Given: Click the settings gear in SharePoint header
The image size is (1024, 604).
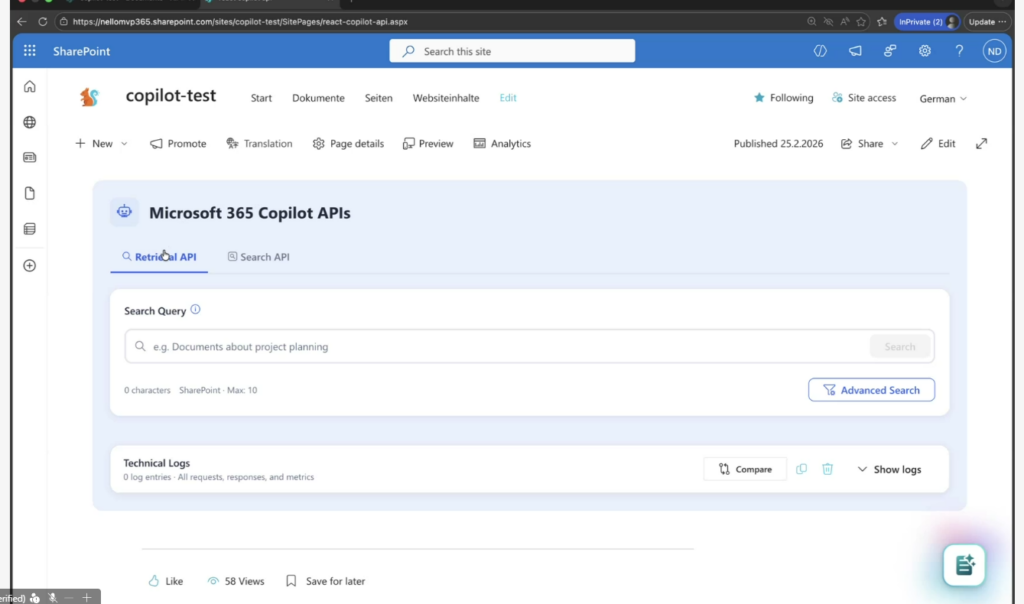Looking at the screenshot, I should click(x=924, y=51).
